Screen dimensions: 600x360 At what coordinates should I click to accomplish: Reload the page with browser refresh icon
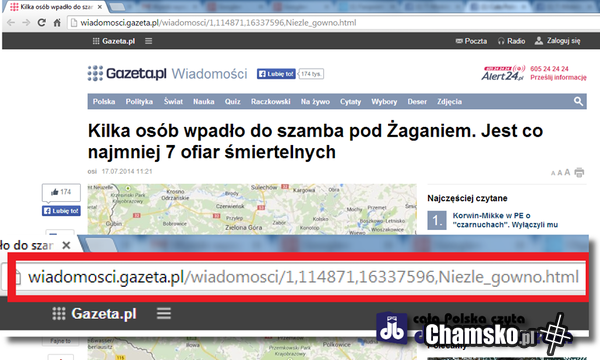coord(41,23)
